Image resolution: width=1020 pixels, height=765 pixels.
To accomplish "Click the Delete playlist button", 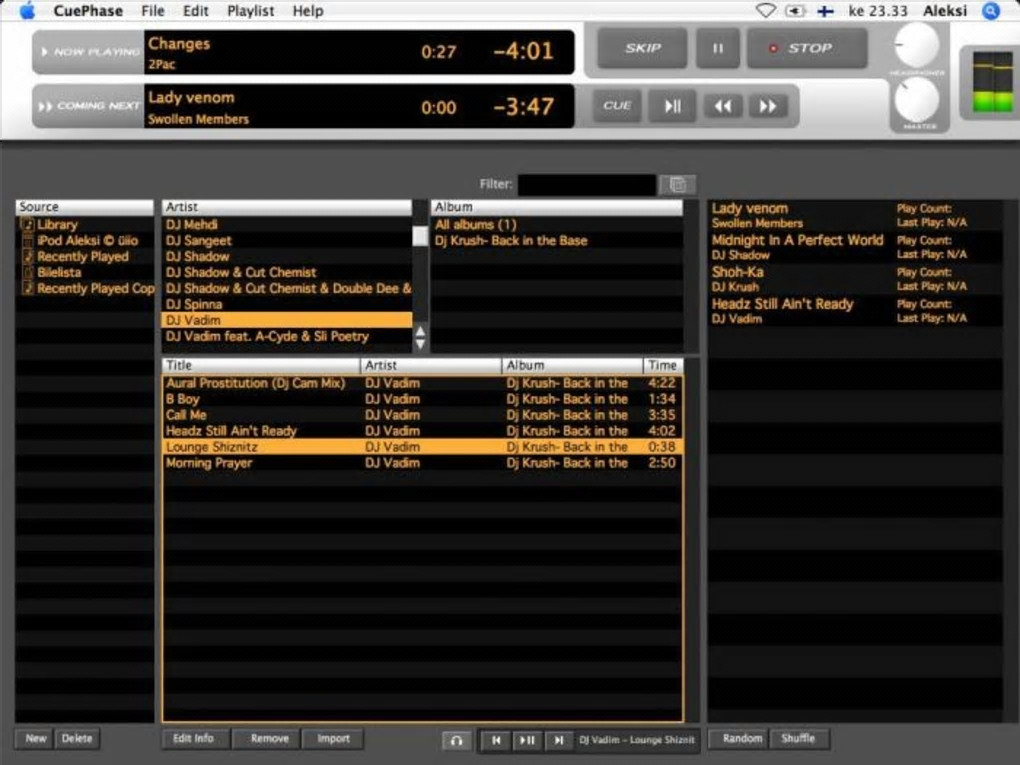I will point(77,738).
